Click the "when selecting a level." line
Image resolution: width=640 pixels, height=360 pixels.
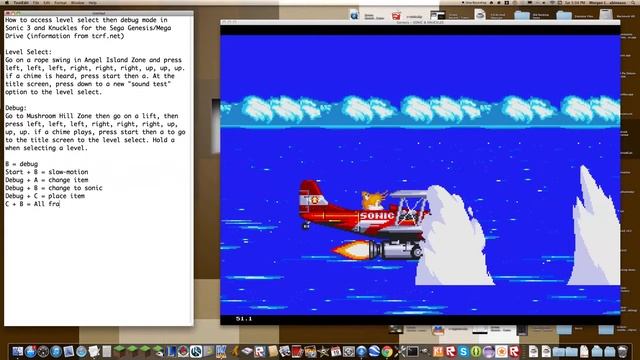[x=46, y=148]
